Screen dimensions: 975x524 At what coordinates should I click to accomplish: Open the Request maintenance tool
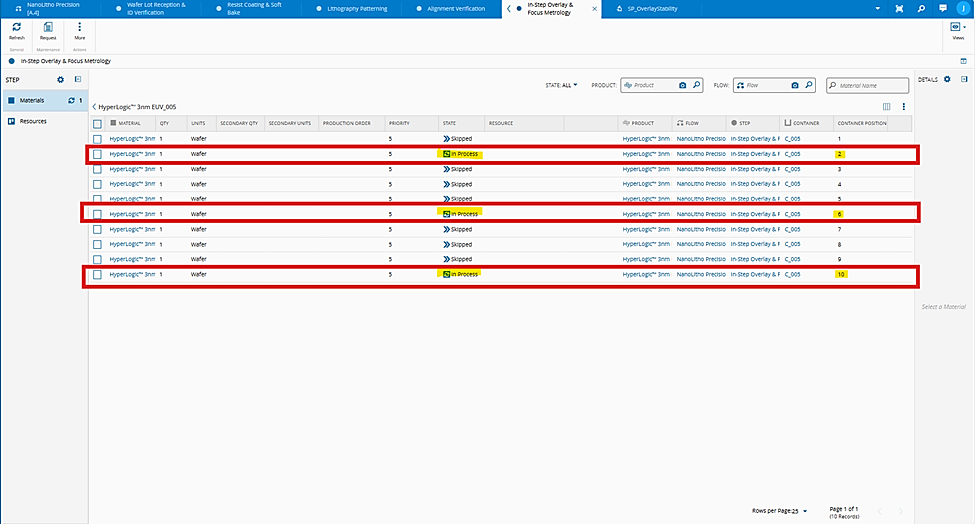click(48, 29)
